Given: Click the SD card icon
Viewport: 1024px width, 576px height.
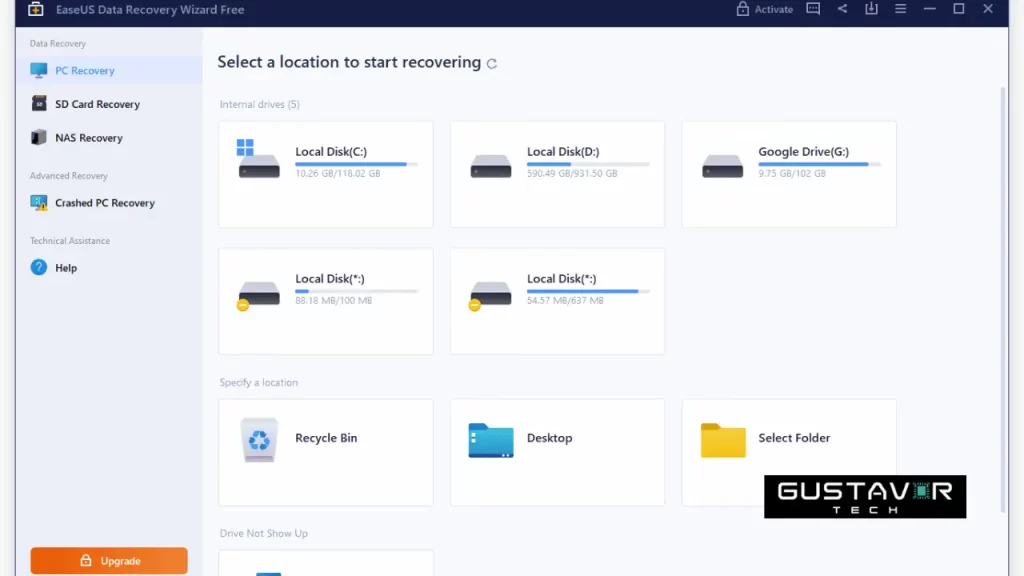Looking at the screenshot, I should 39,104.
